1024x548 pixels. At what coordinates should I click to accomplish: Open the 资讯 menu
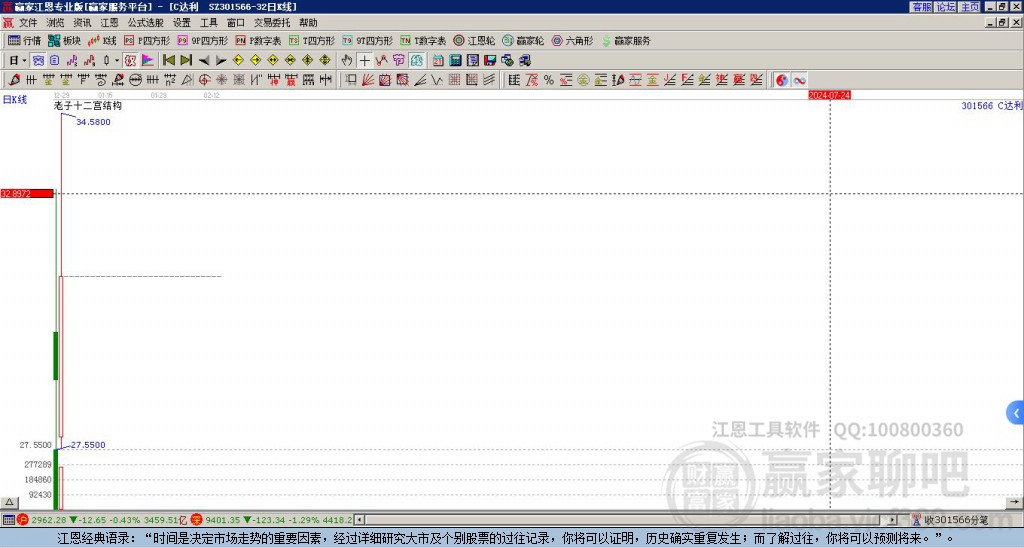[x=82, y=23]
